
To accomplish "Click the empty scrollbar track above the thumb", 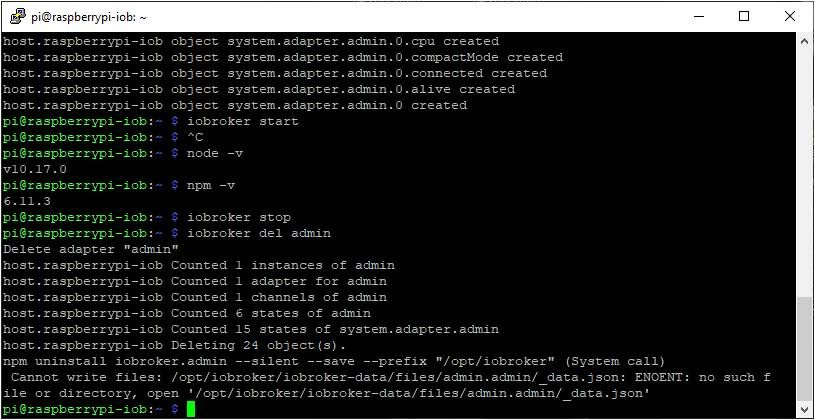I will pyautogui.click(x=804, y=170).
